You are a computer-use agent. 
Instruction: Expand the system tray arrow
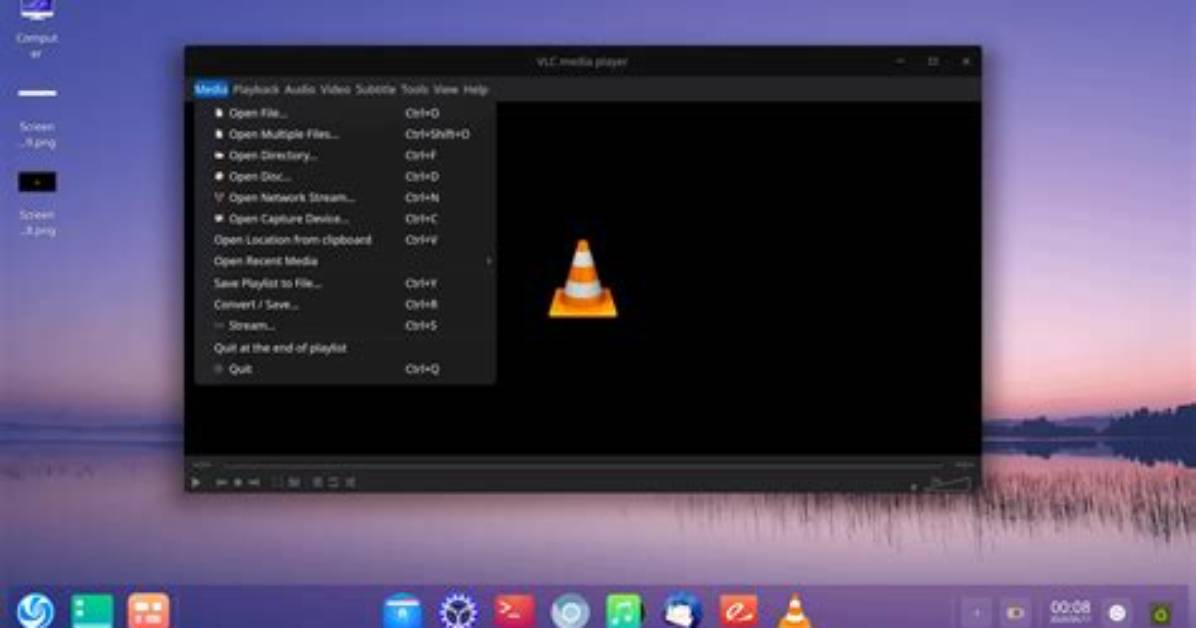pos(976,613)
